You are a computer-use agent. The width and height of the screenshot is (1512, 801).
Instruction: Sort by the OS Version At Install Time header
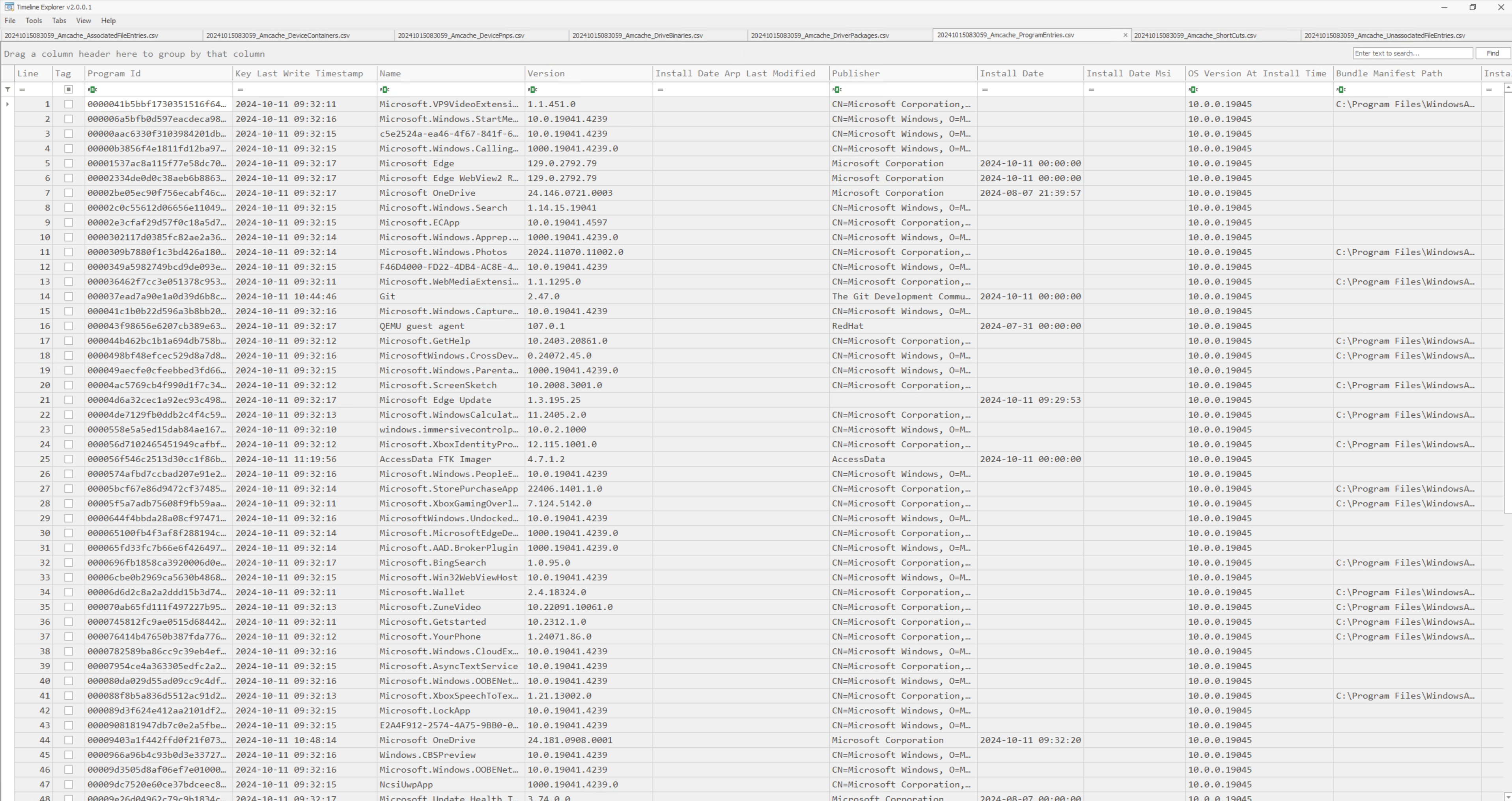1259,73
